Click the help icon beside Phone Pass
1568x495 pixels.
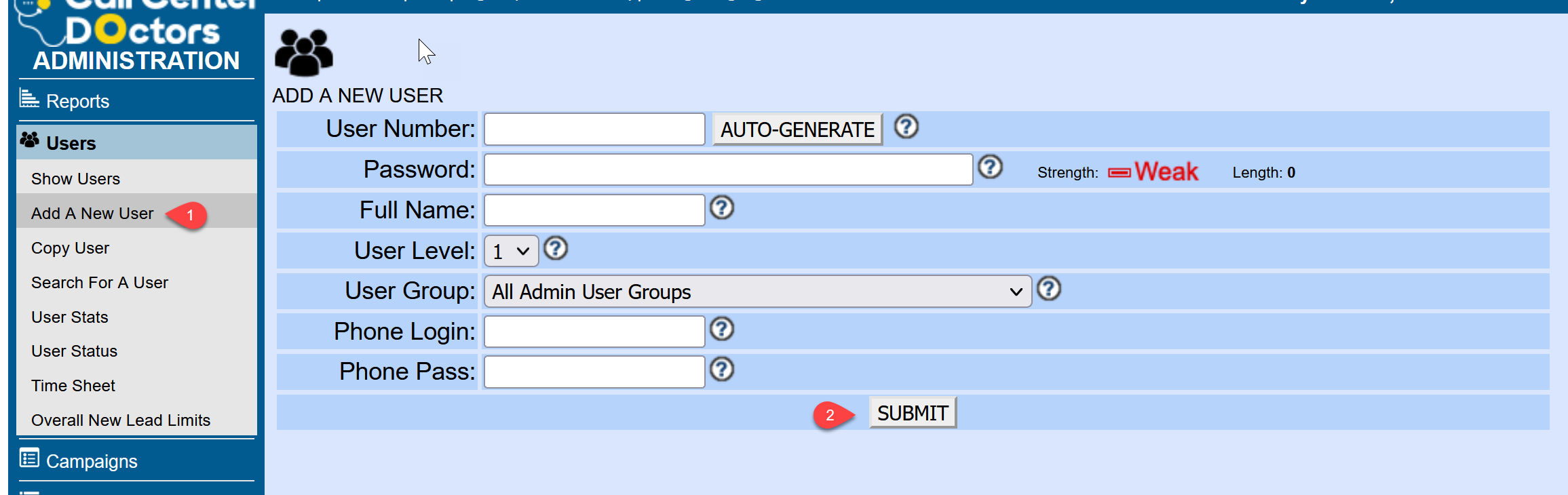pos(722,370)
